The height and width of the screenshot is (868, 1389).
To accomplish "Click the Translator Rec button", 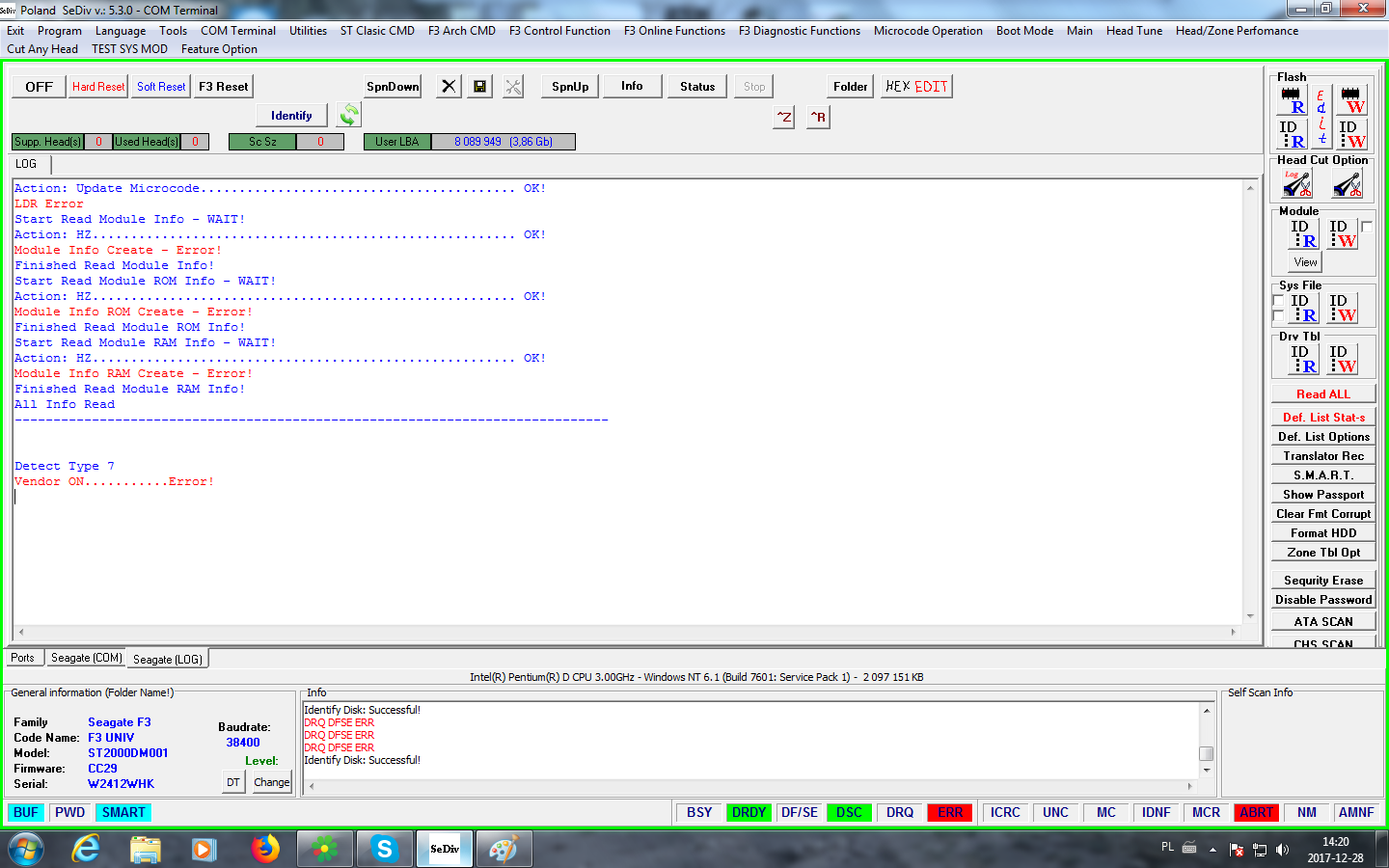I will click(1323, 456).
